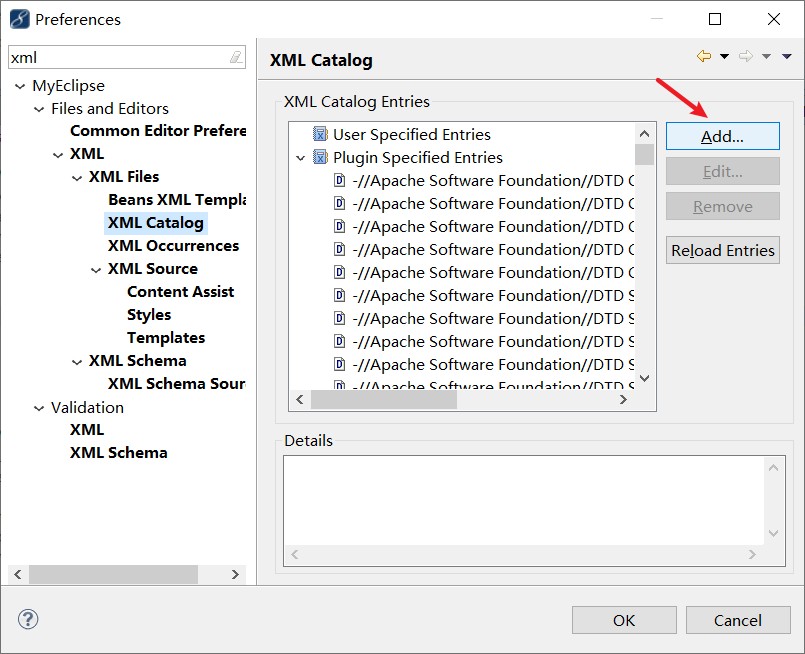Click catalog horizontal scrollbar thumb
This screenshot has height=654, width=805.
tap(384, 400)
